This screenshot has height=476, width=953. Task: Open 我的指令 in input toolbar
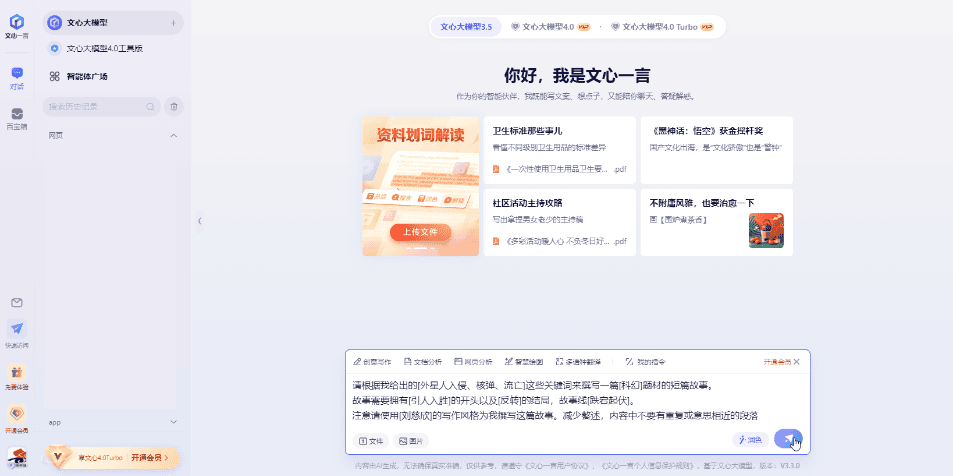pyautogui.click(x=645, y=362)
